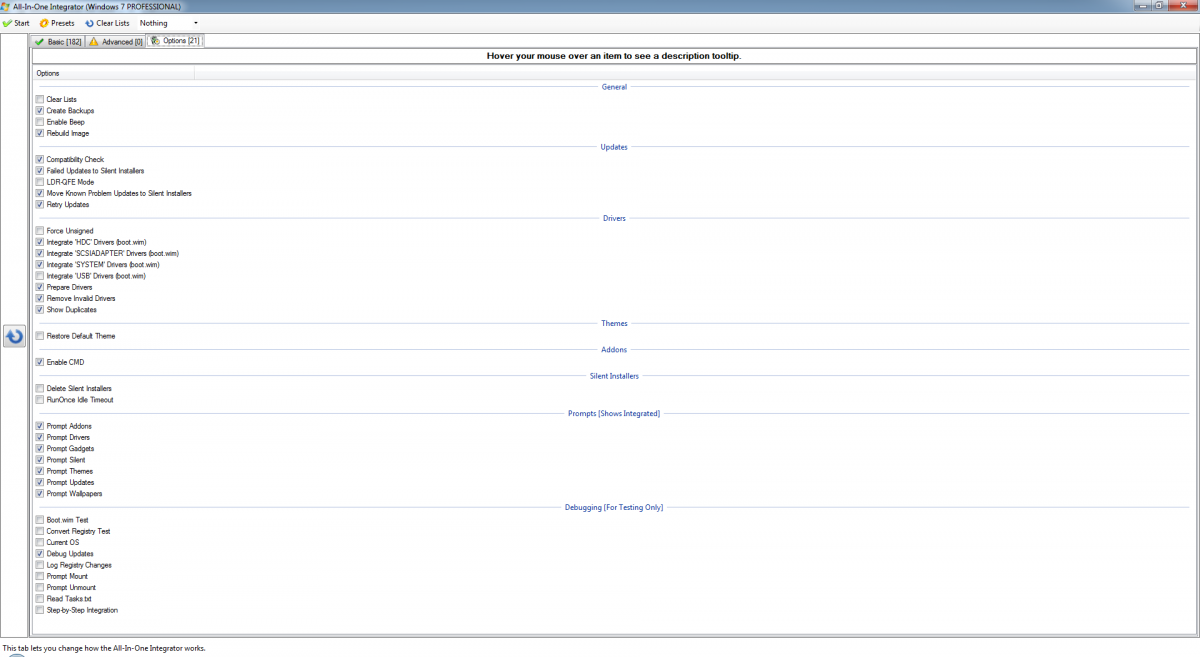Select the Options [21] tab

pyautogui.click(x=175, y=41)
